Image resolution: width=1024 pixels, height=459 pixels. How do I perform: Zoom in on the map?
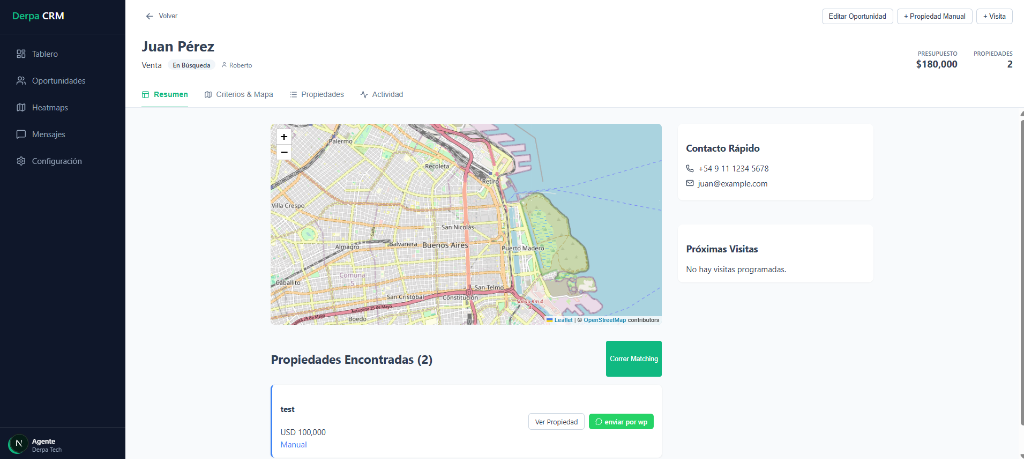point(284,136)
